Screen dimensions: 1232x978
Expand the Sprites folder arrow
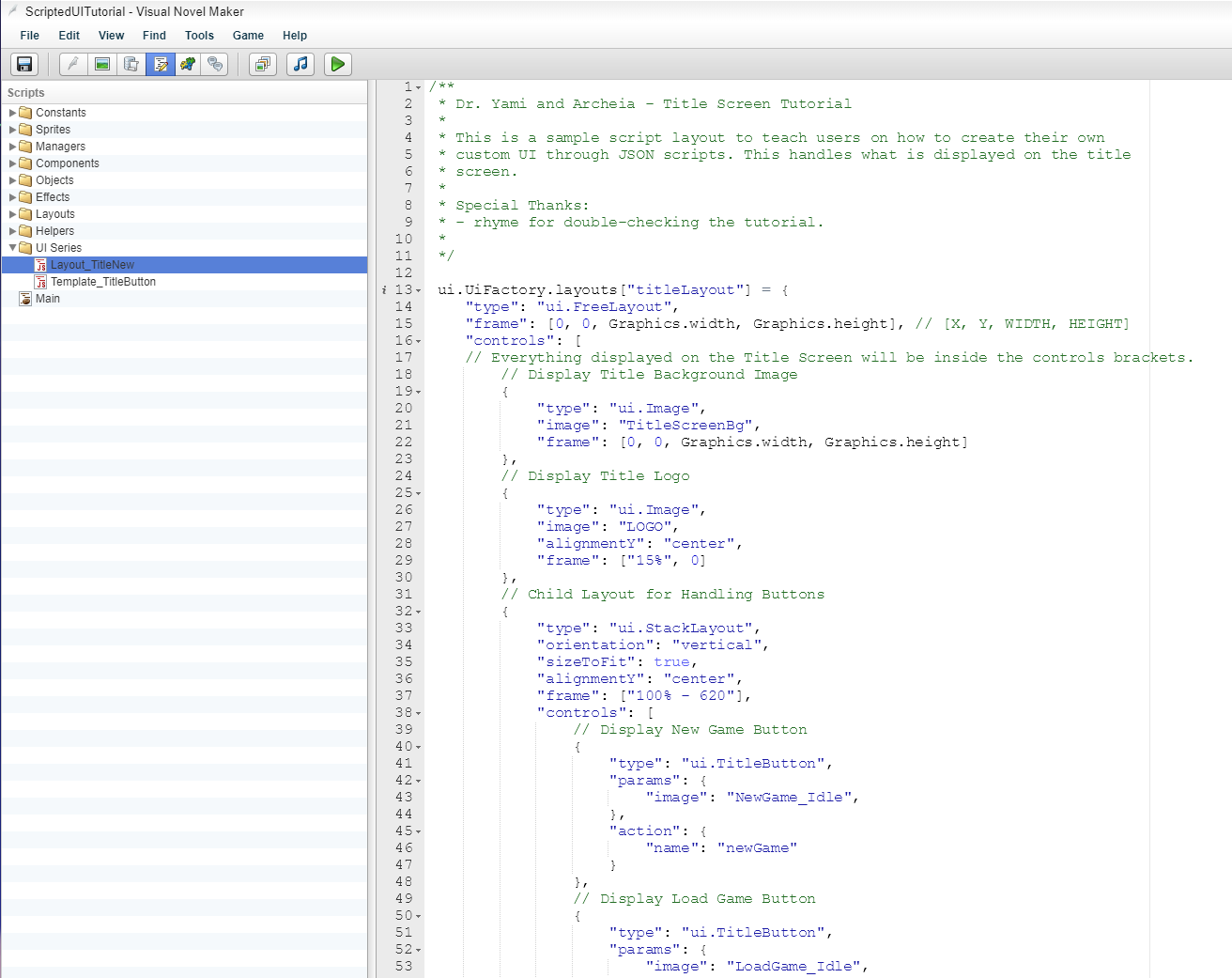(x=12, y=130)
